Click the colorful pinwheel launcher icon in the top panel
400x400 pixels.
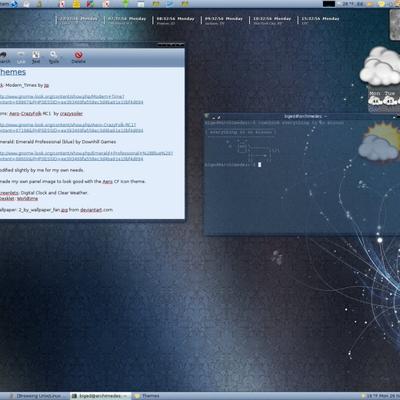click(91, 4)
